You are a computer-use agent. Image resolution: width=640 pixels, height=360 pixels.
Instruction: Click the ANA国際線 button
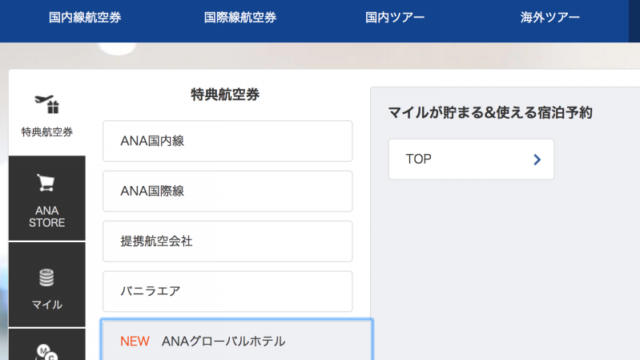227,191
